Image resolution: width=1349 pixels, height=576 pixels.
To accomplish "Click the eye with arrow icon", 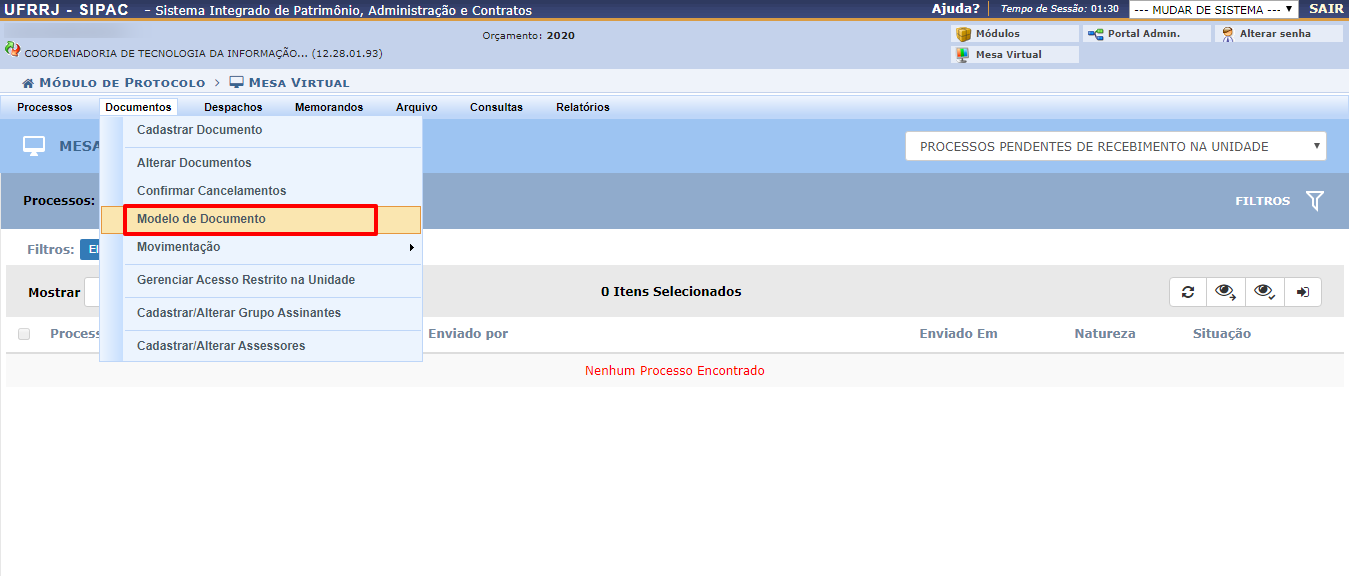I will pos(1225,292).
